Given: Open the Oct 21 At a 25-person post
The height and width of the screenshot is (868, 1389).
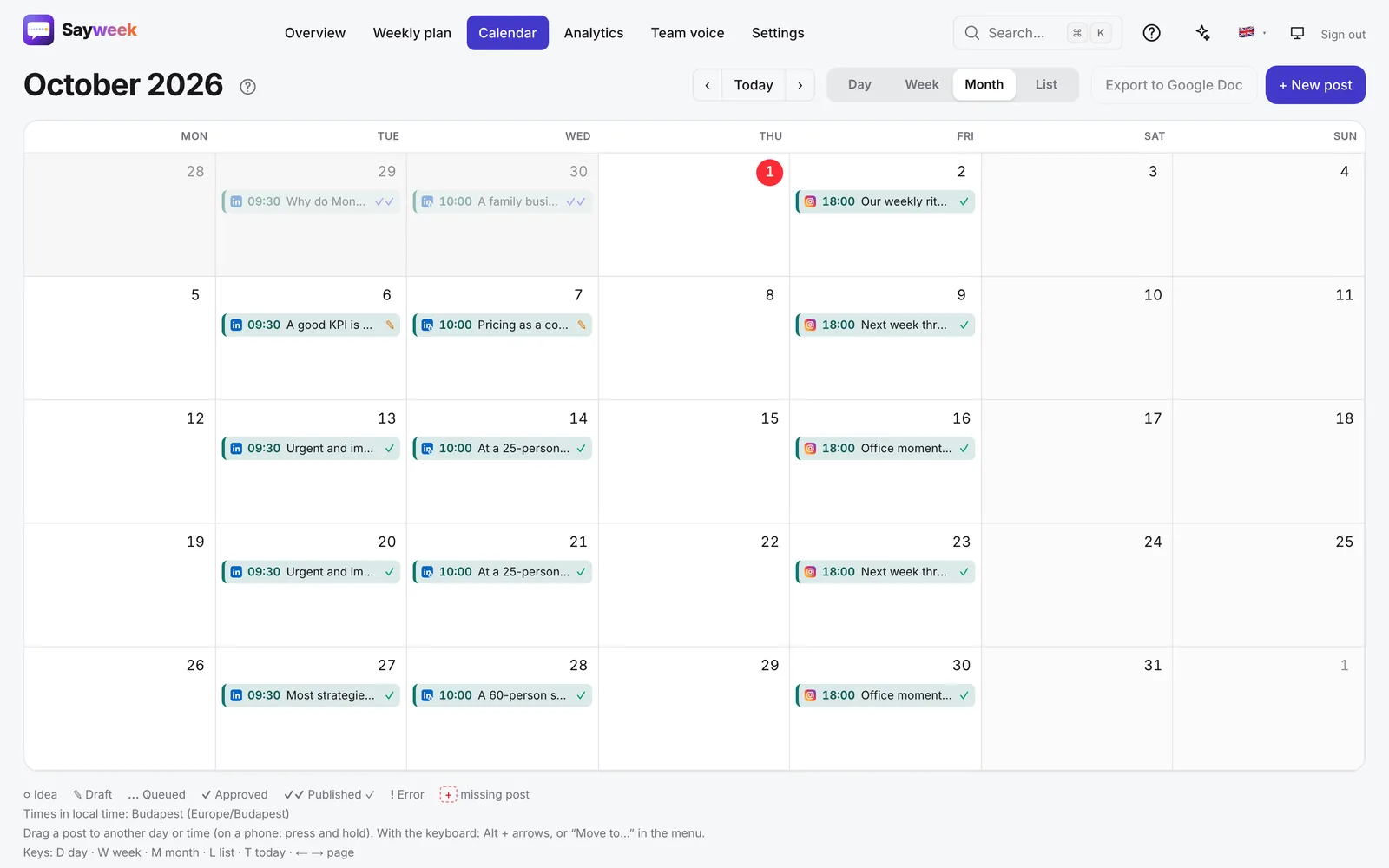Looking at the screenshot, I should coord(503,572).
